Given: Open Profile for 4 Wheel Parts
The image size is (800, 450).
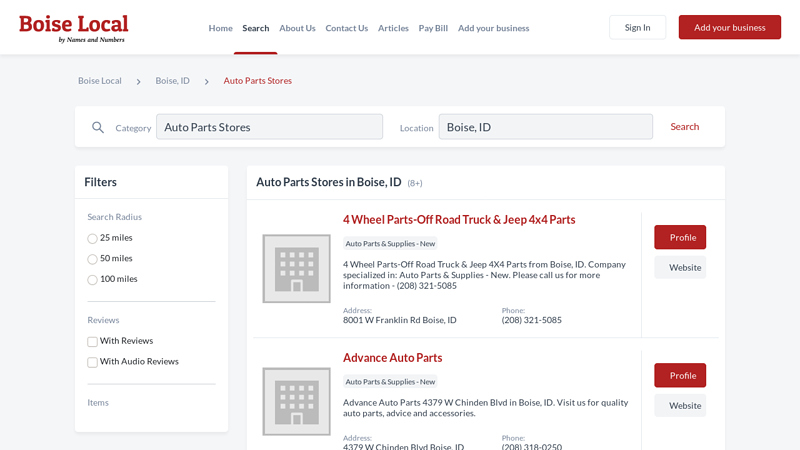Looking at the screenshot, I should (680, 237).
